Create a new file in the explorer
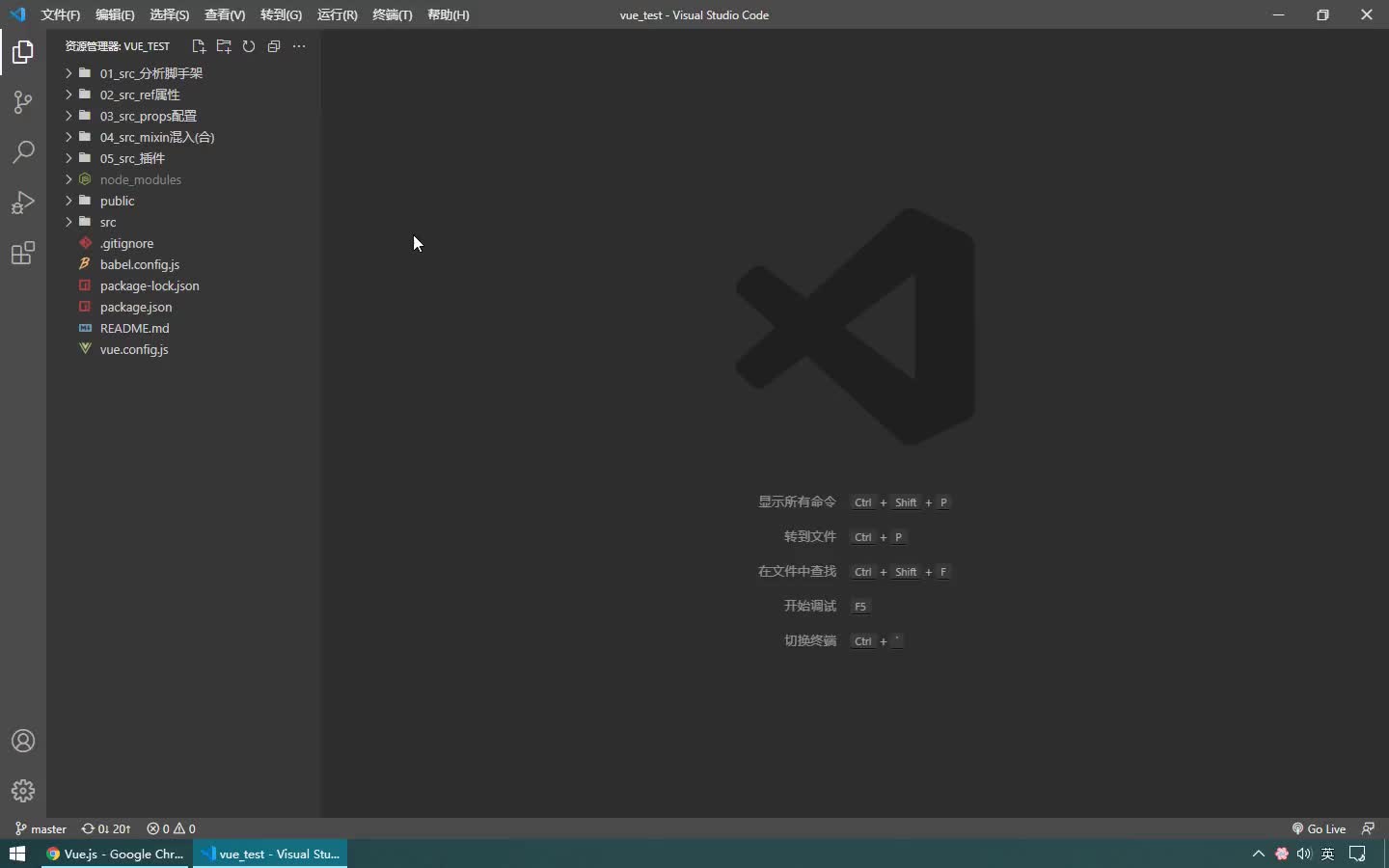1389x868 pixels. pyautogui.click(x=199, y=46)
